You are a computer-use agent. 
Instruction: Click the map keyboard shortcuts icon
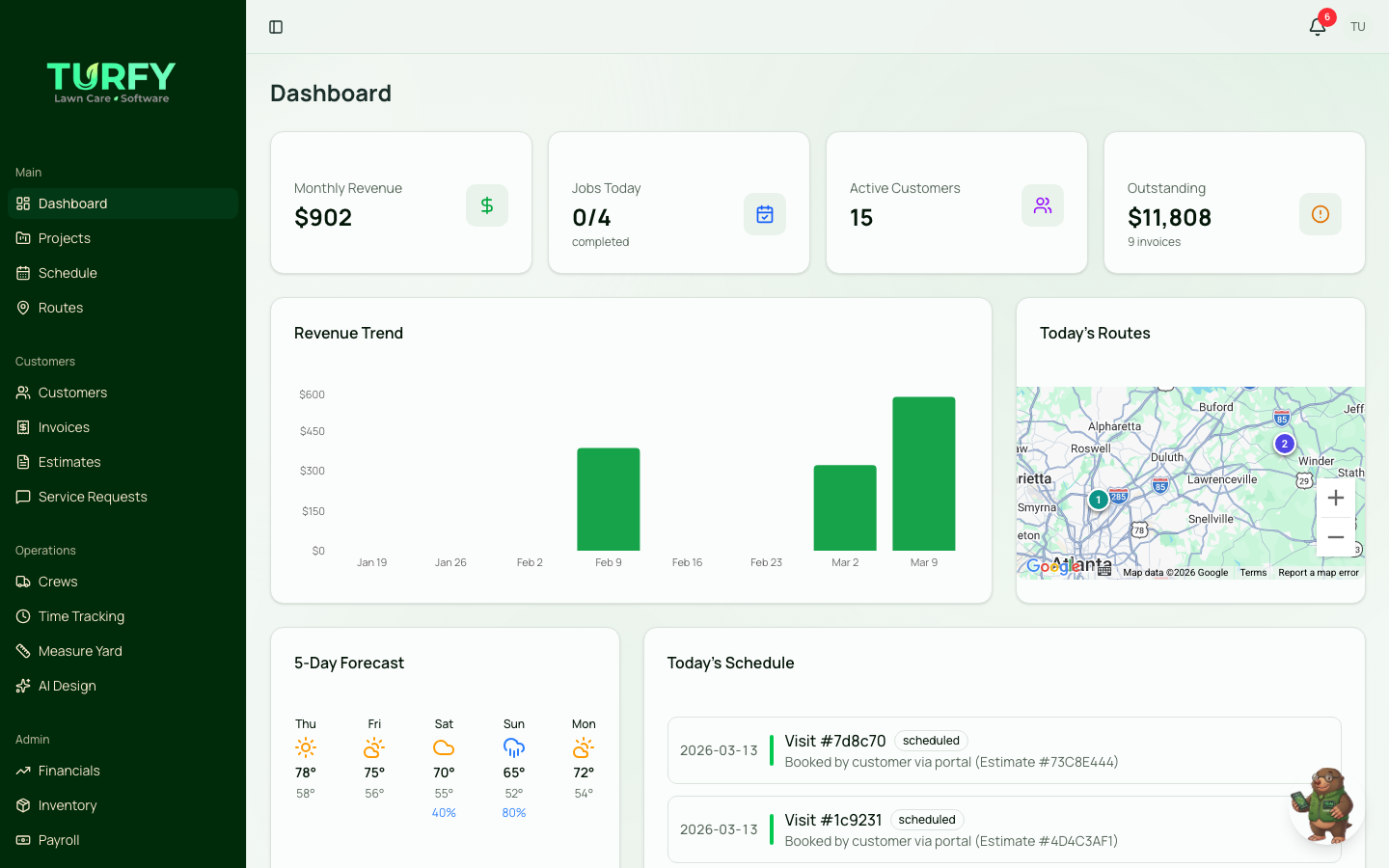coord(1104,572)
